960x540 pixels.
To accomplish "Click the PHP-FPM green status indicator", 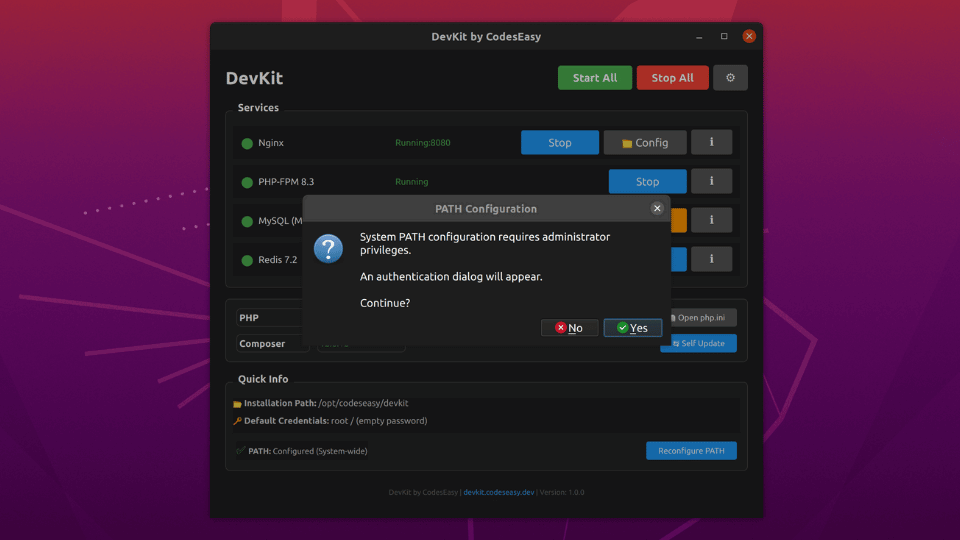I will click(247, 182).
